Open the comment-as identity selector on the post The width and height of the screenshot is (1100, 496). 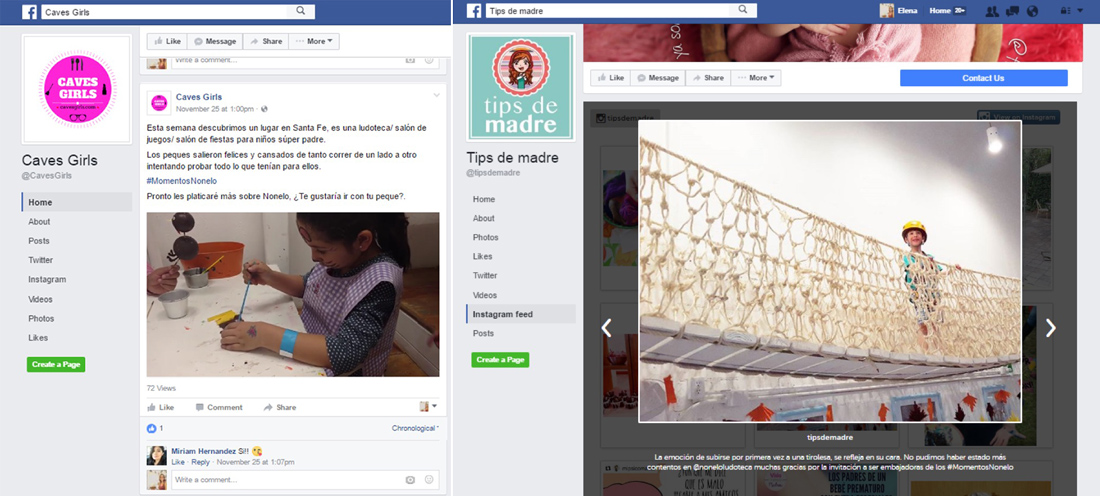pos(429,406)
